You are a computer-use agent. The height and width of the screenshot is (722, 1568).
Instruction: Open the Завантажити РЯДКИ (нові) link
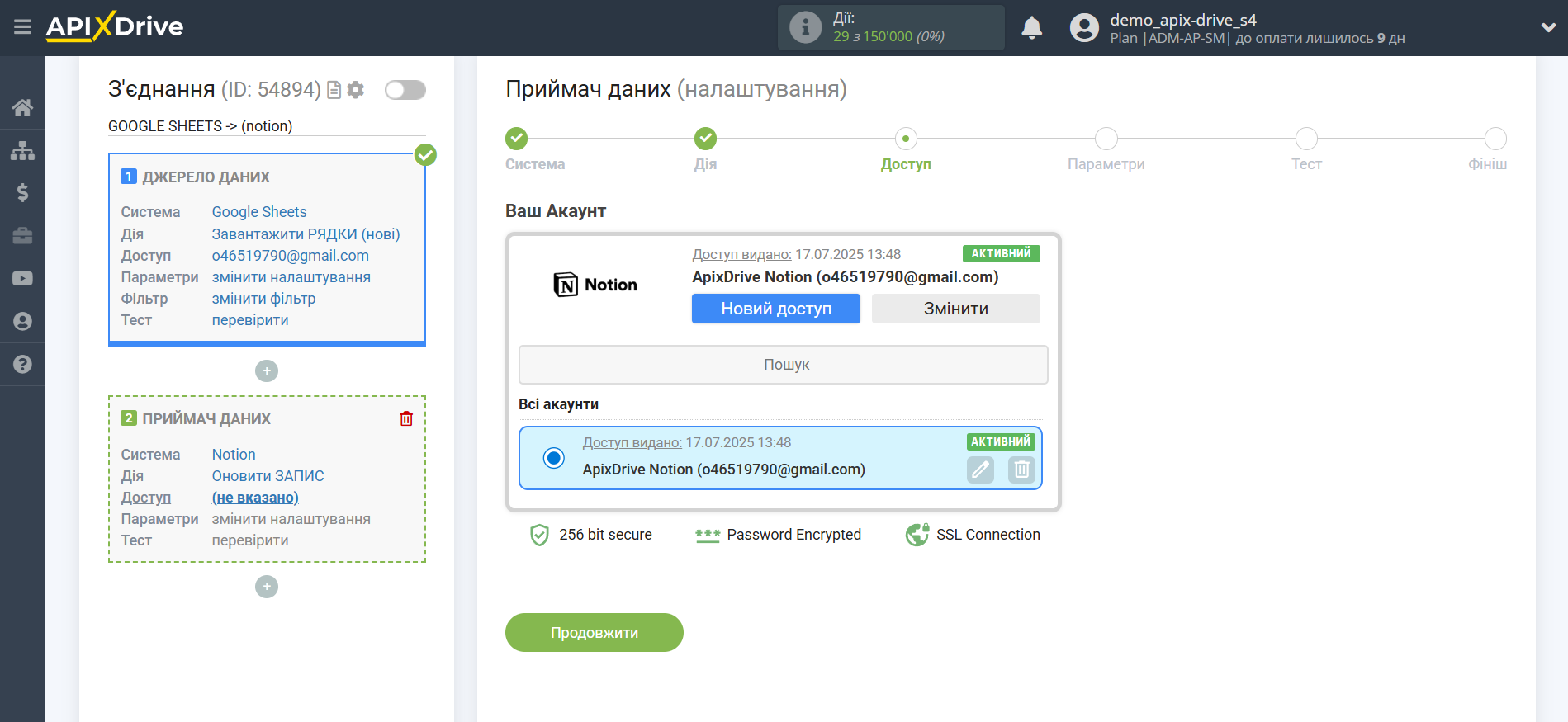pyautogui.click(x=306, y=234)
